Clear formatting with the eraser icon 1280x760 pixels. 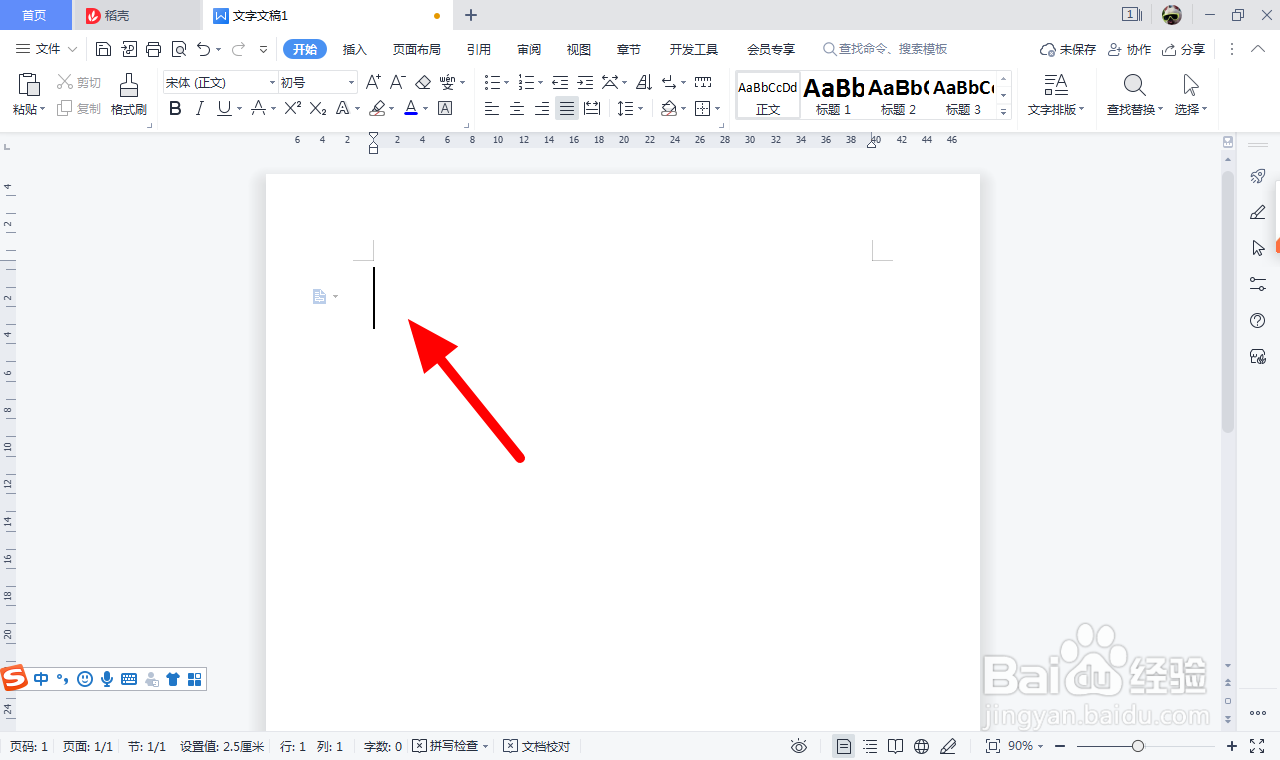tap(423, 82)
